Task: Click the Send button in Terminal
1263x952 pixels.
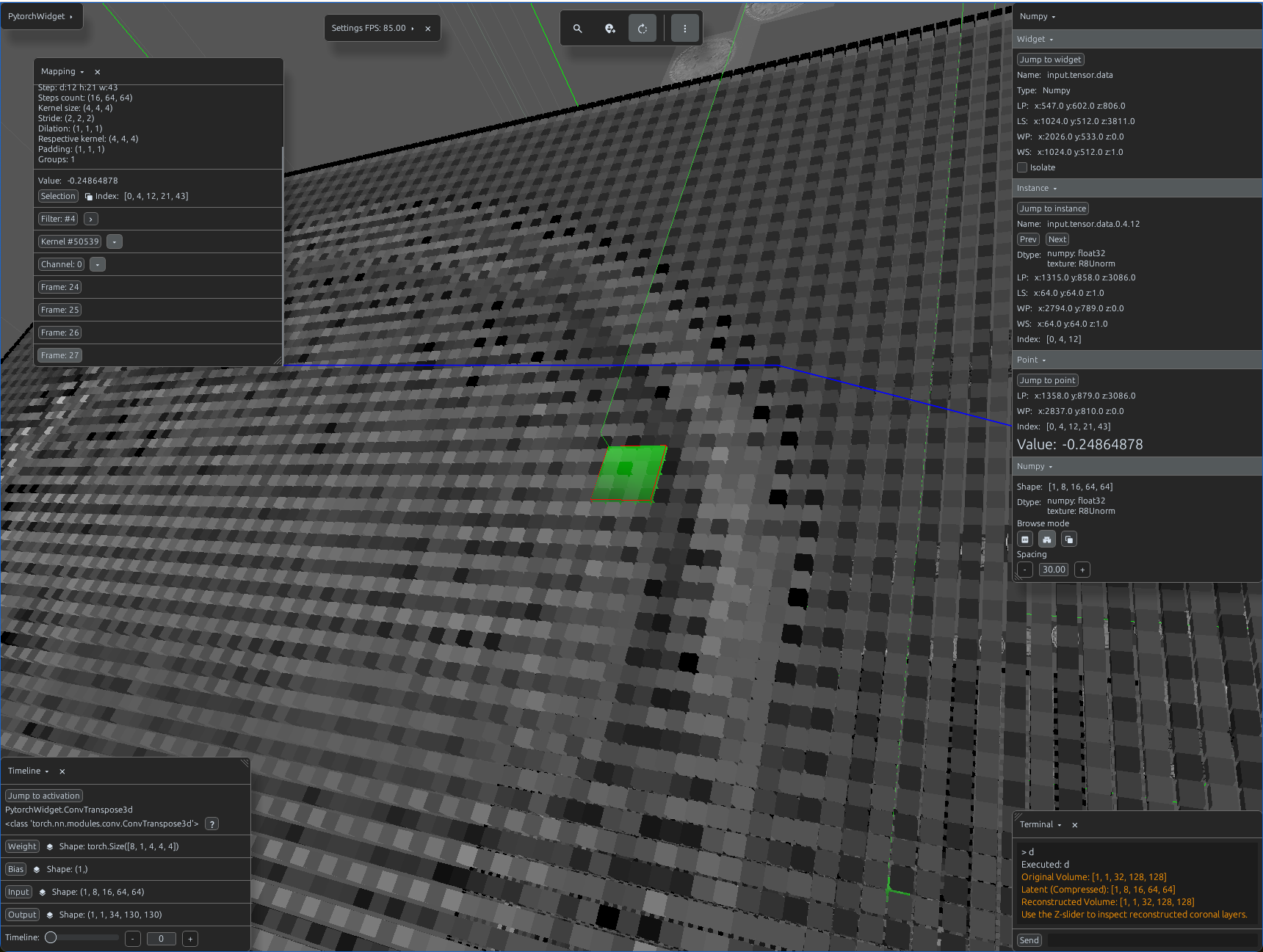Action: (1029, 941)
